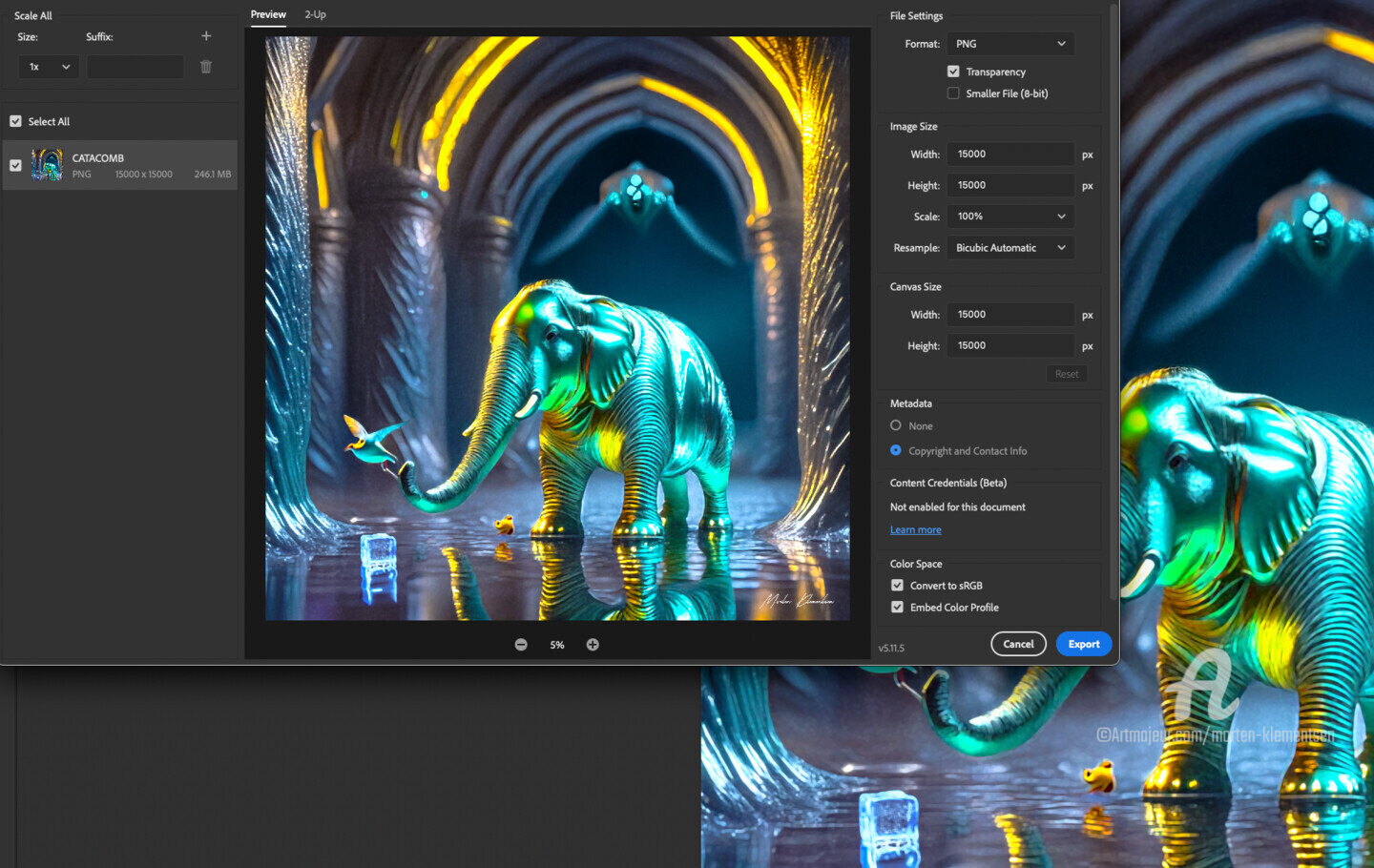
Task: Click the v5.11.5 version label
Action: tap(891, 649)
